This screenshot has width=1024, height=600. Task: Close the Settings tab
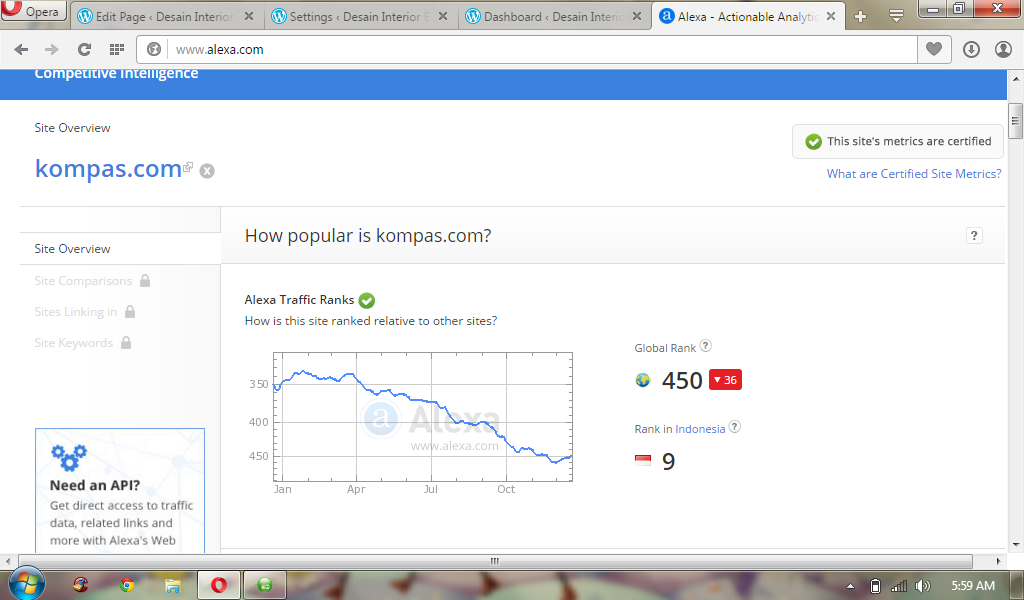(x=443, y=16)
